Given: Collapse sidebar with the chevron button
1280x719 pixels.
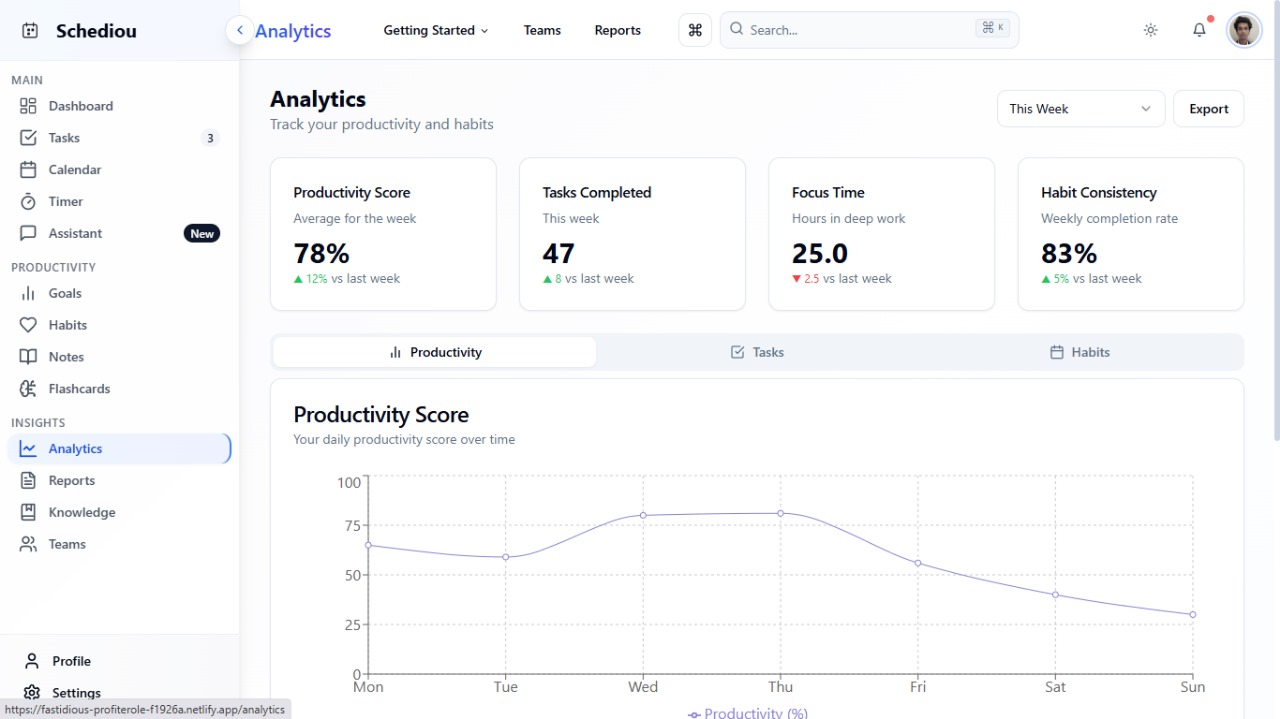Looking at the screenshot, I should (x=239, y=31).
